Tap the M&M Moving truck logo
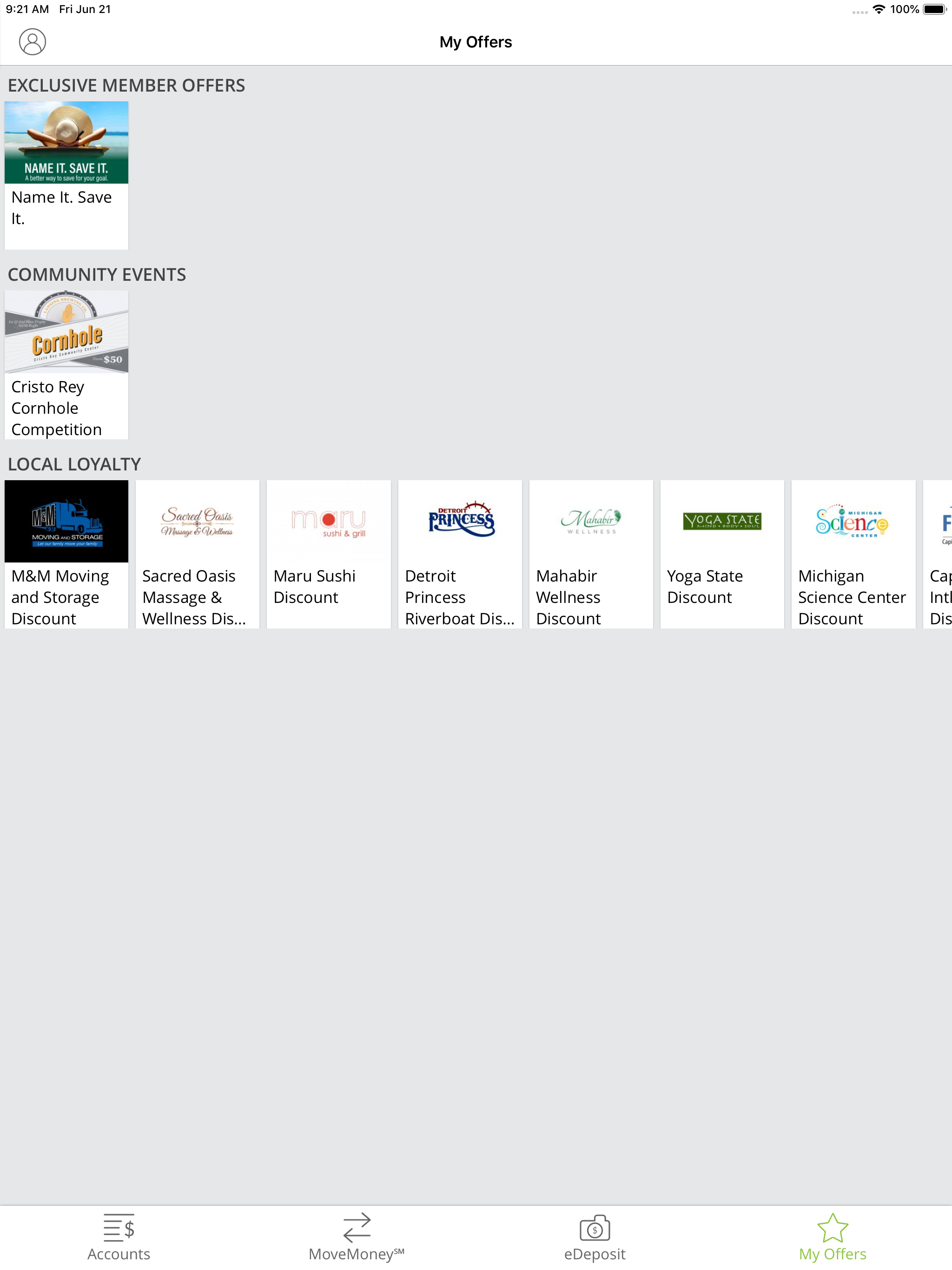This screenshot has width=952, height=1270. (66, 521)
